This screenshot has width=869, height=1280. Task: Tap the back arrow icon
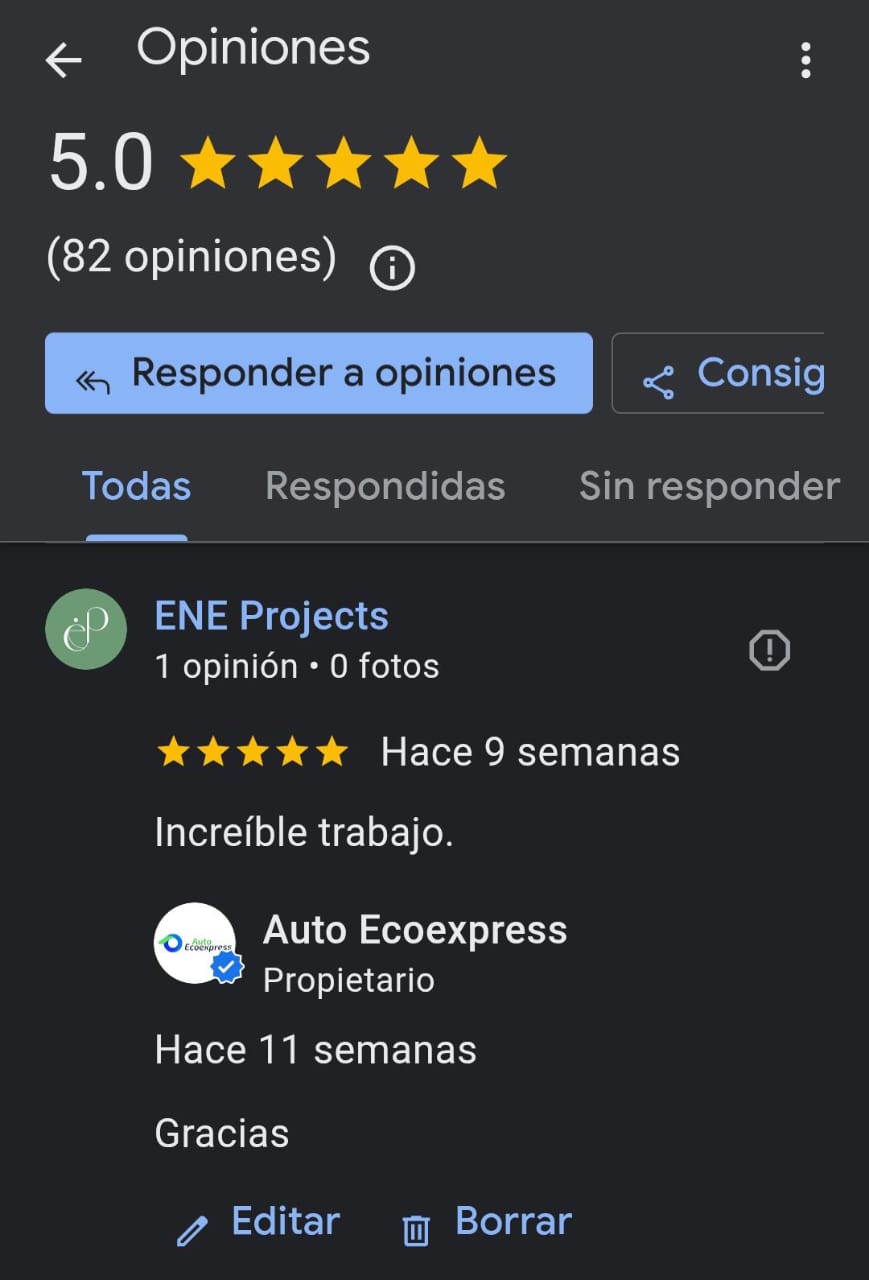click(x=63, y=61)
